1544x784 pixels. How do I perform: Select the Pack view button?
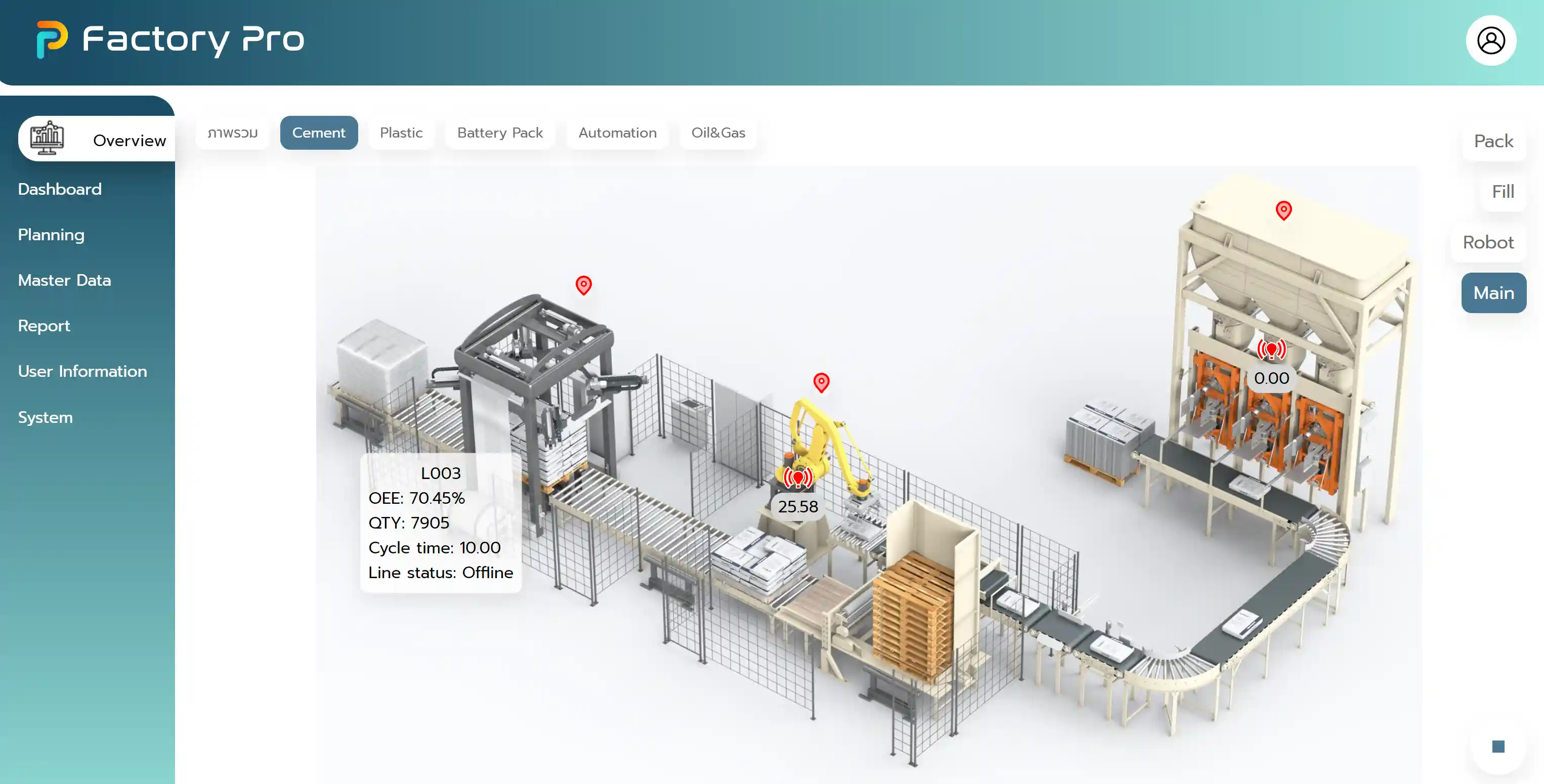1493,141
